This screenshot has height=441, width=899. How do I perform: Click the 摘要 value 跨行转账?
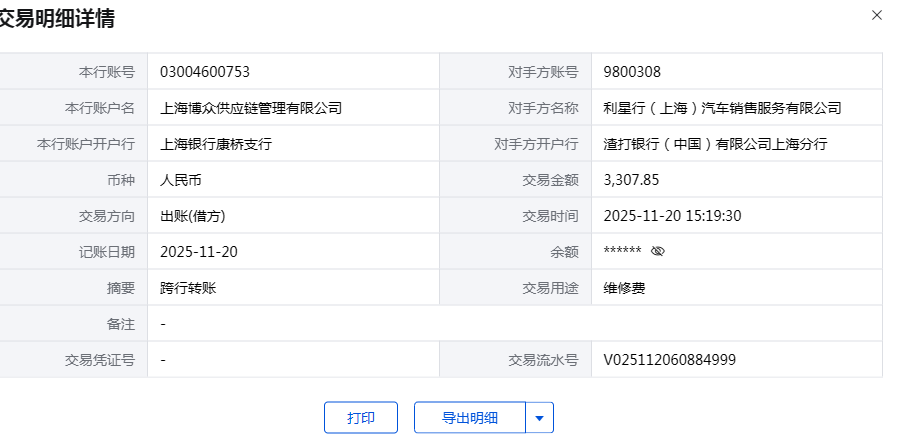(x=188, y=287)
